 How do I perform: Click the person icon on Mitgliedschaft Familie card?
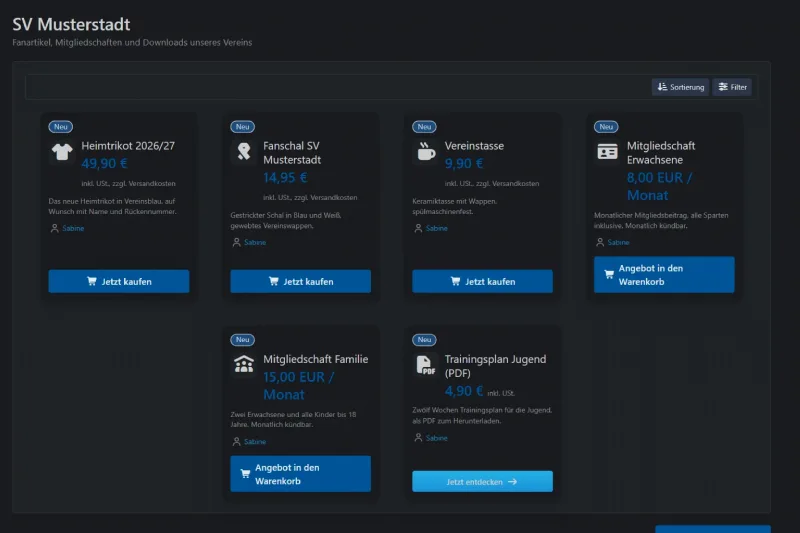tap(236, 442)
